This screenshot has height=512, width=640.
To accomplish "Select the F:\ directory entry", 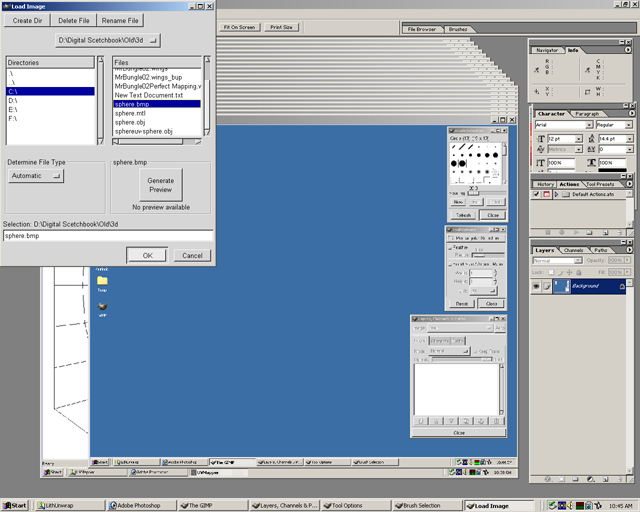I will 51,118.
